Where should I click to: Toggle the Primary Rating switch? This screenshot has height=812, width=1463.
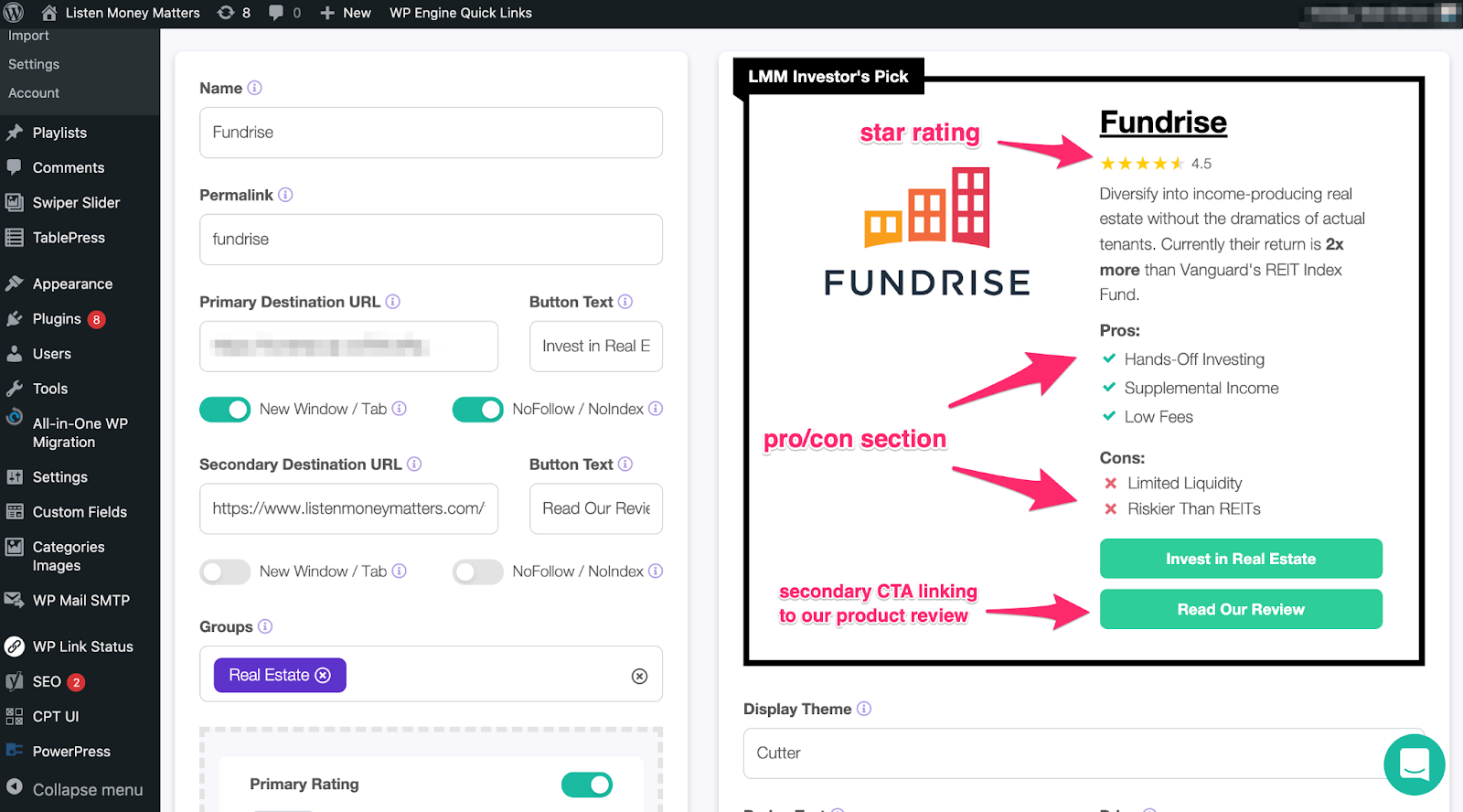click(587, 785)
